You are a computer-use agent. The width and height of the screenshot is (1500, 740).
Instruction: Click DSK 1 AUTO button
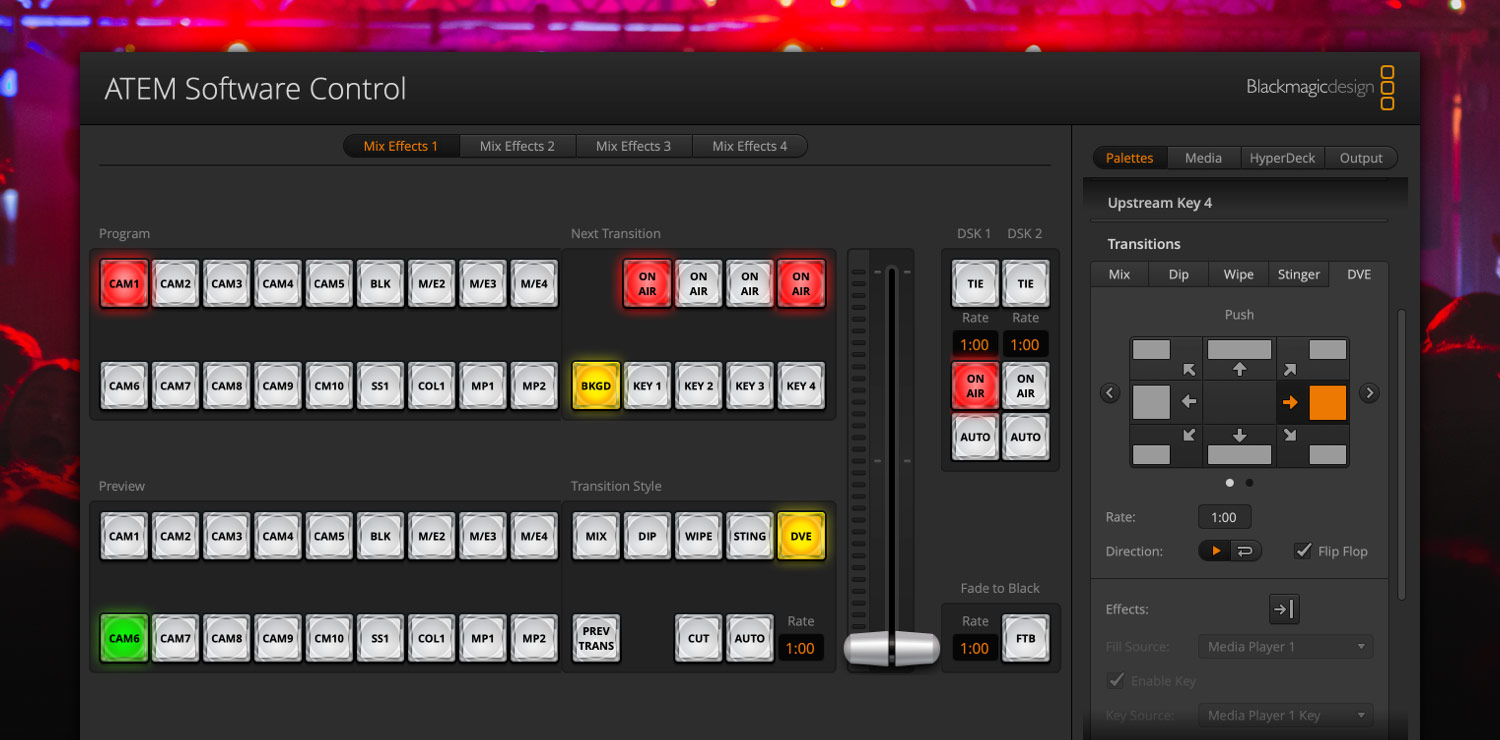click(975, 437)
